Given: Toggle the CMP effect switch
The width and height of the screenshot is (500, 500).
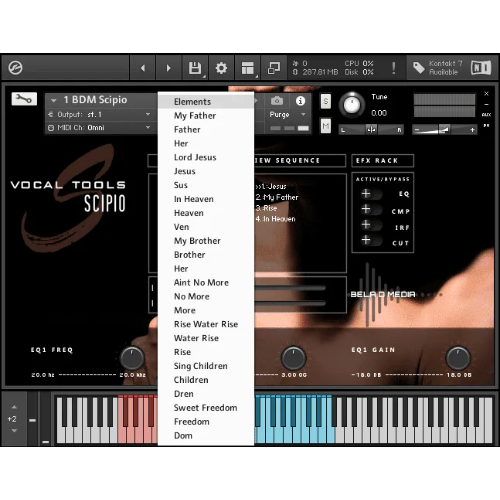Looking at the screenshot, I should point(371,210).
